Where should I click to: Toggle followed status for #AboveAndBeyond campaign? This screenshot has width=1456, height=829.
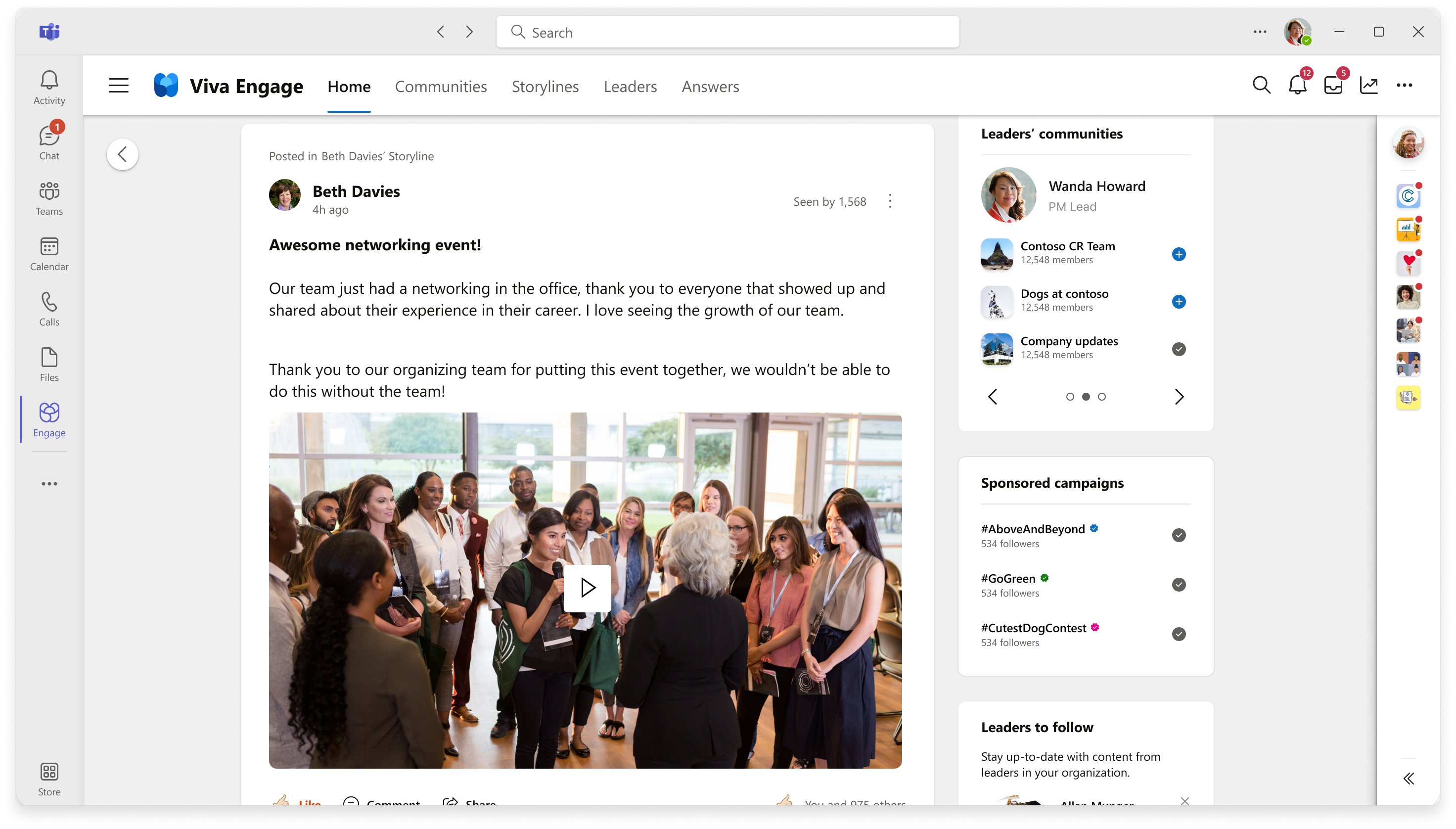tap(1178, 534)
